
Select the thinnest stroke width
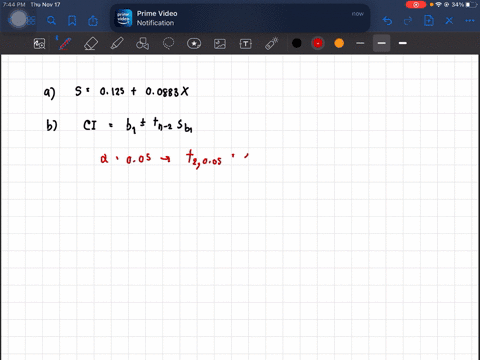point(360,43)
